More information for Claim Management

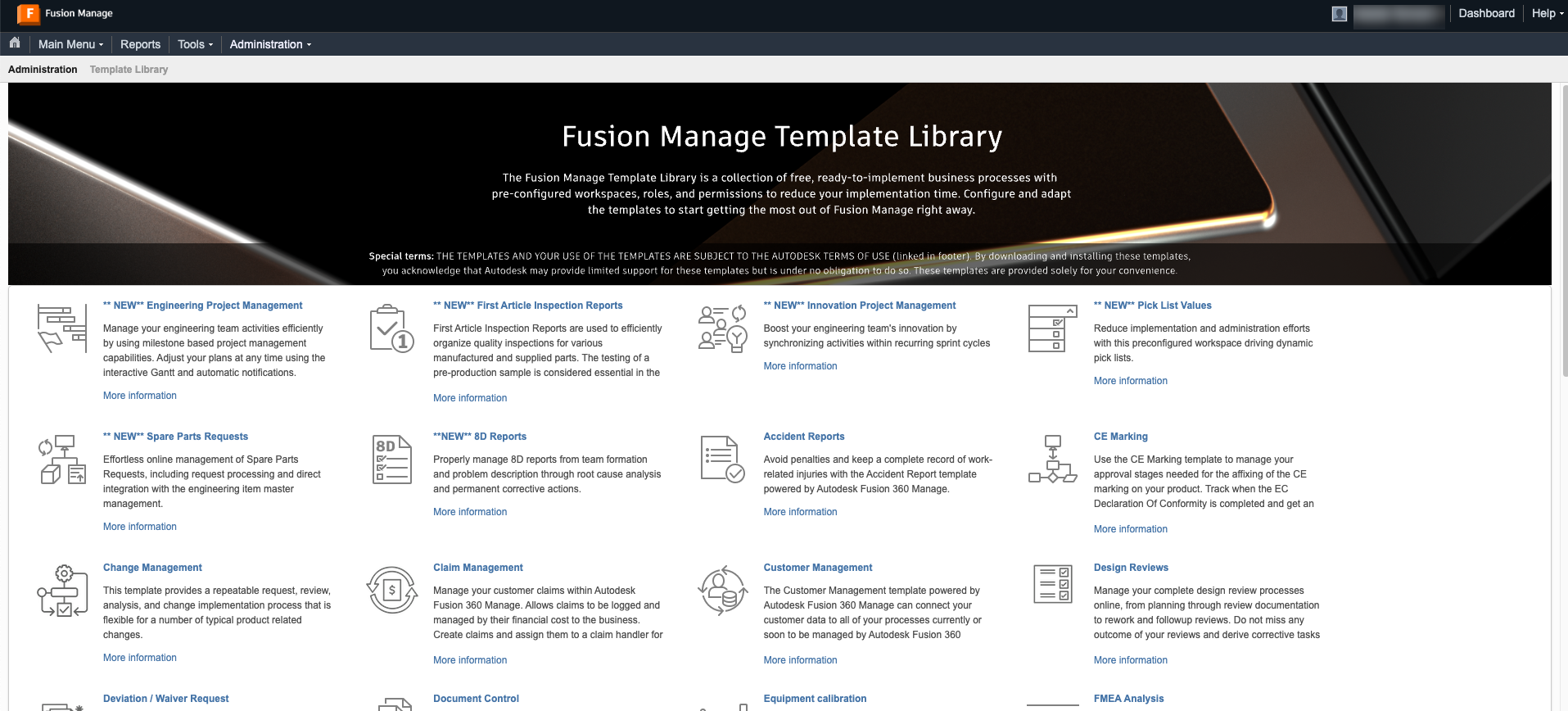pos(470,660)
